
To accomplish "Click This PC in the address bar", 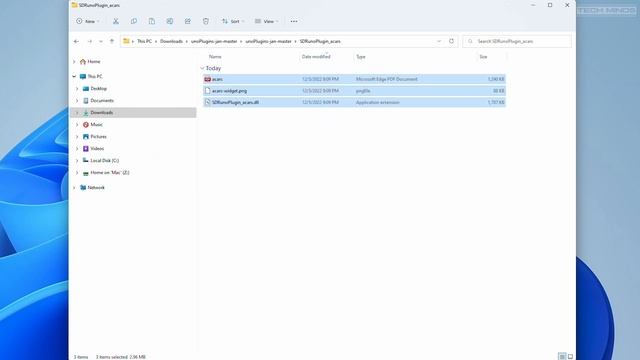I will tap(144, 41).
